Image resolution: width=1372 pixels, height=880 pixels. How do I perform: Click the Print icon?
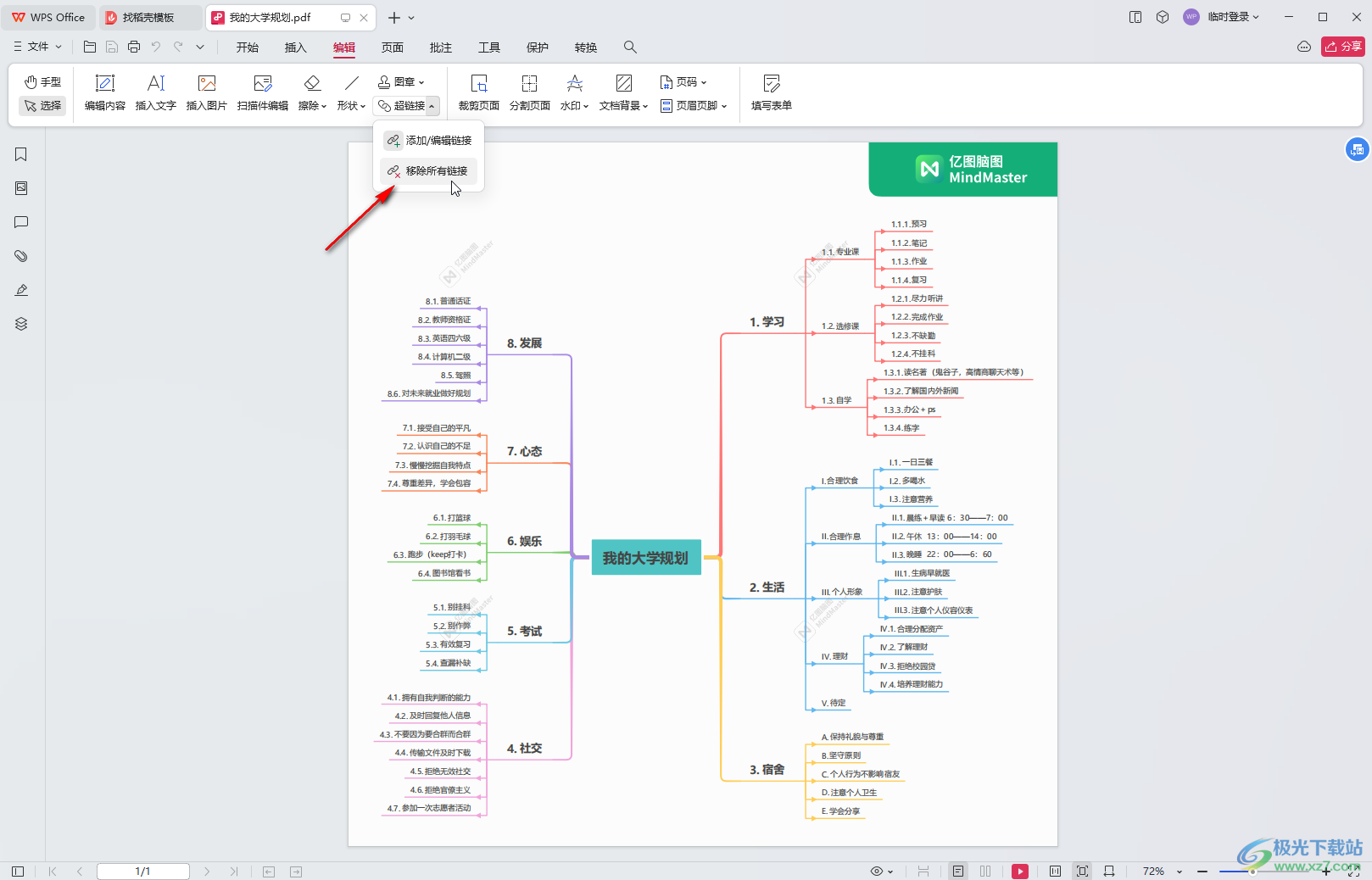tap(134, 47)
